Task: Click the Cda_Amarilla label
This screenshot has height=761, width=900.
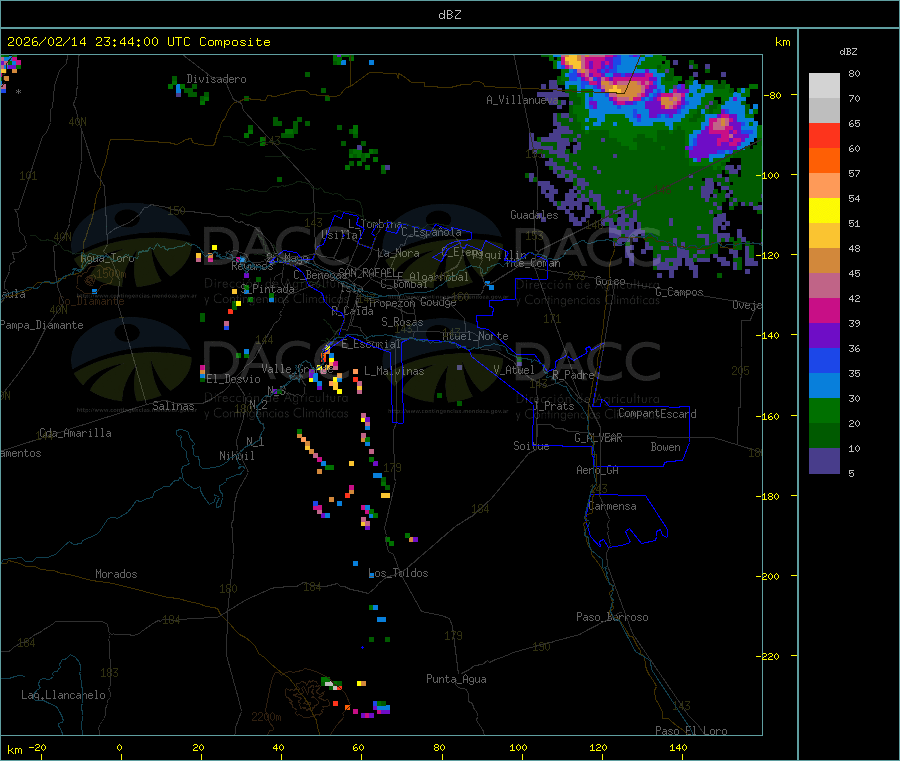Action: coord(75,433)
